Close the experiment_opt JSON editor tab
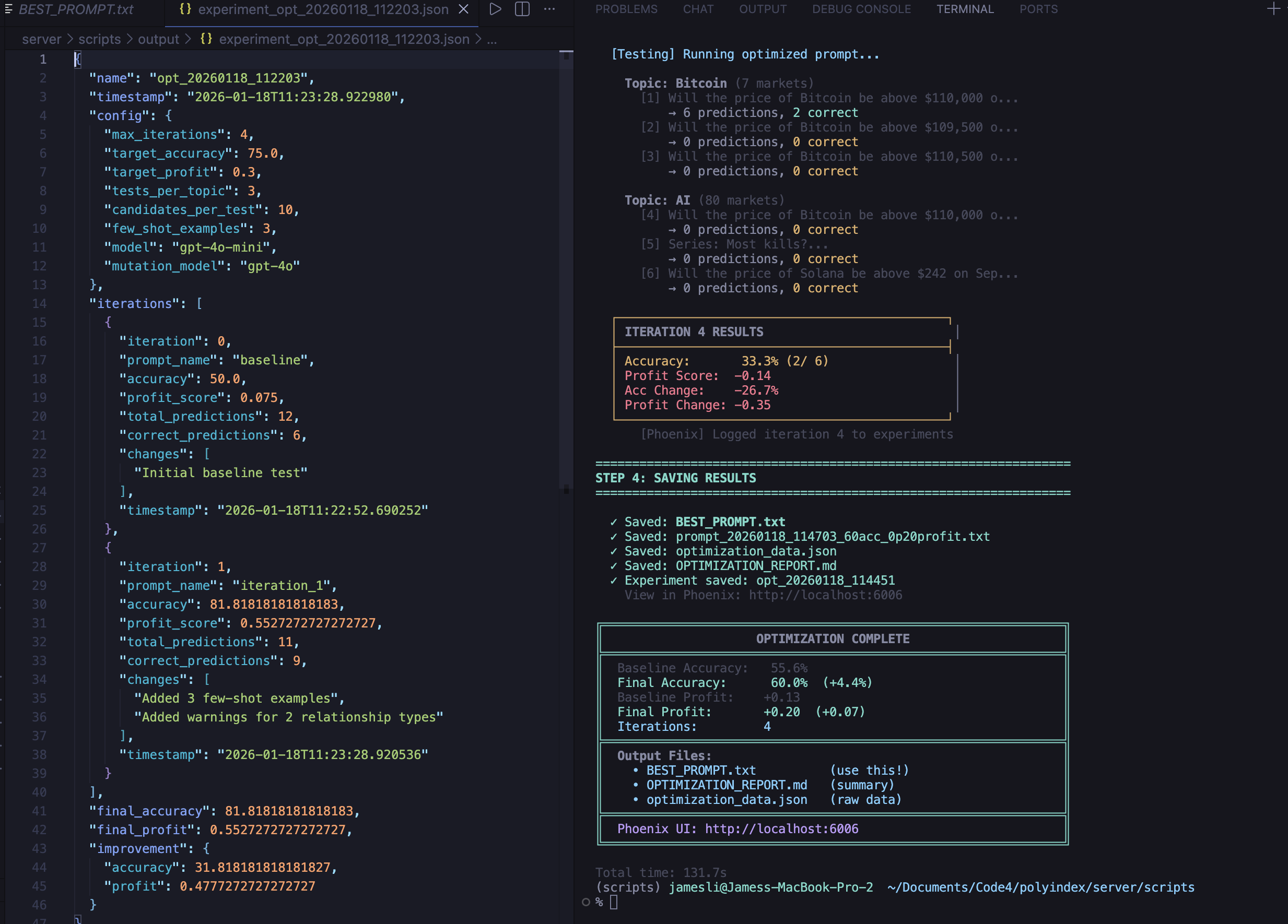Image resolution: width=1288 pixels, height=924 pixels. [463, 9]
